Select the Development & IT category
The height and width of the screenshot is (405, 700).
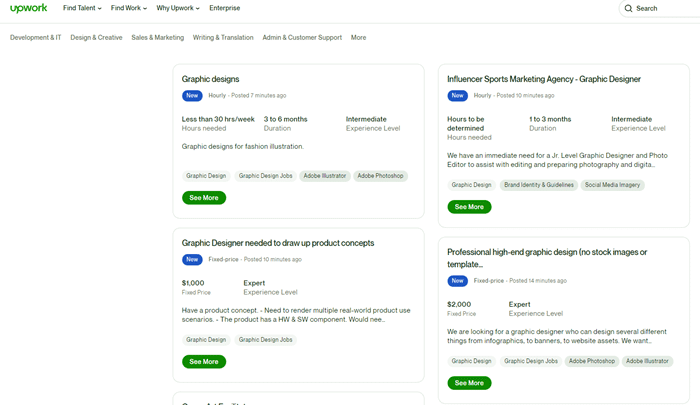[x=35, y=38]
